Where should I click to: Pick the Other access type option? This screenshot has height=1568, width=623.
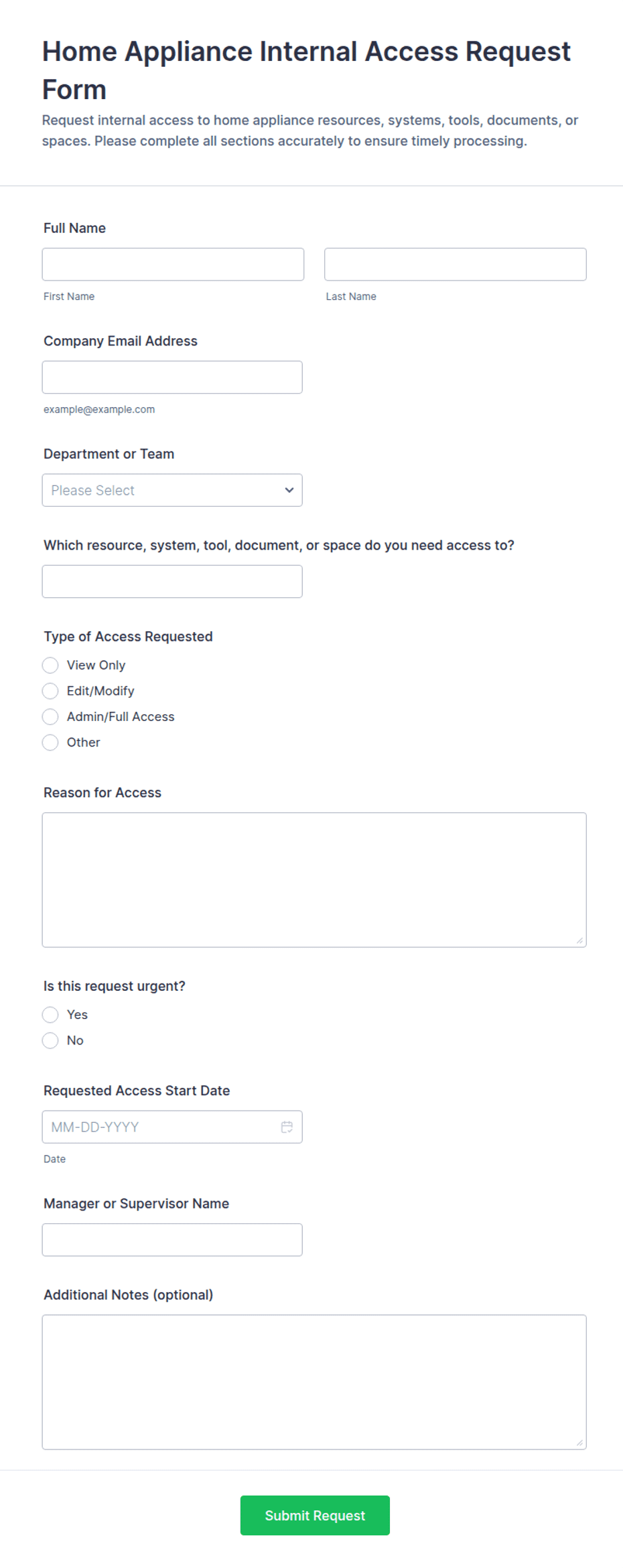click(x=50, y=742)
